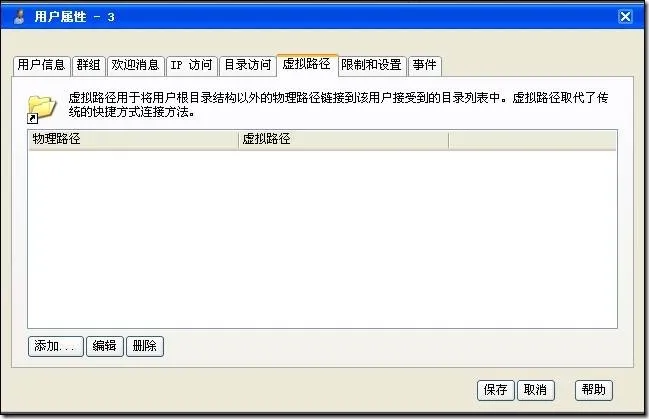Close the 用户属性 dialog window
The image size is (649, 419).
coord(625,17)
